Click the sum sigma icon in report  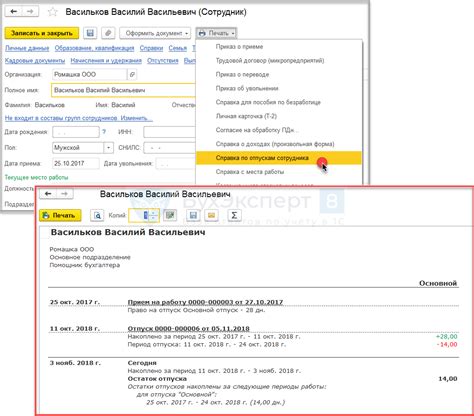(x=234, y=215)
